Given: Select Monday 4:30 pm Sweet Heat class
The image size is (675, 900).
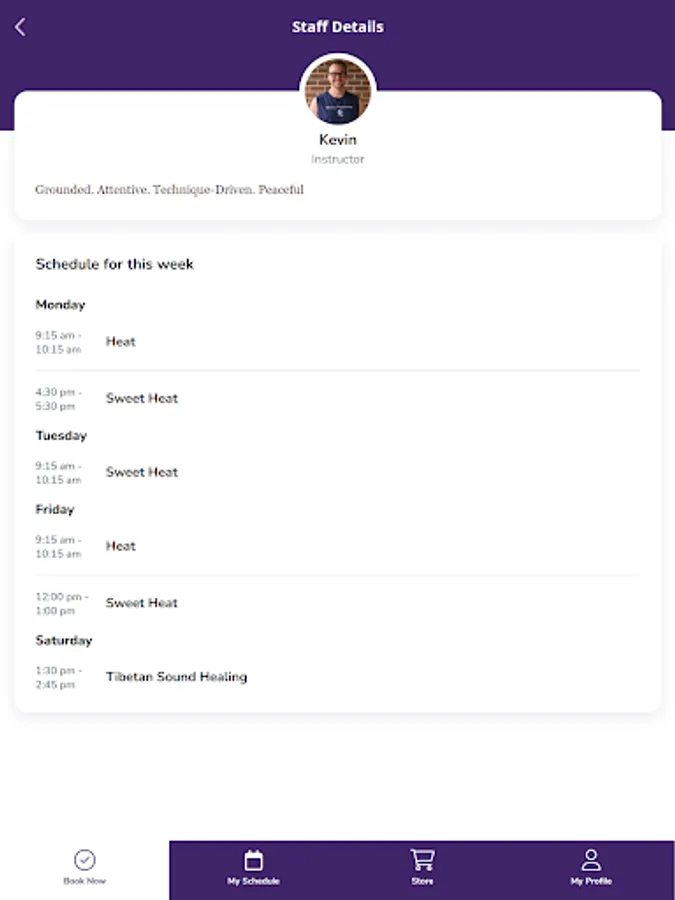Looking at the screenshot, I should pos(338,399).
